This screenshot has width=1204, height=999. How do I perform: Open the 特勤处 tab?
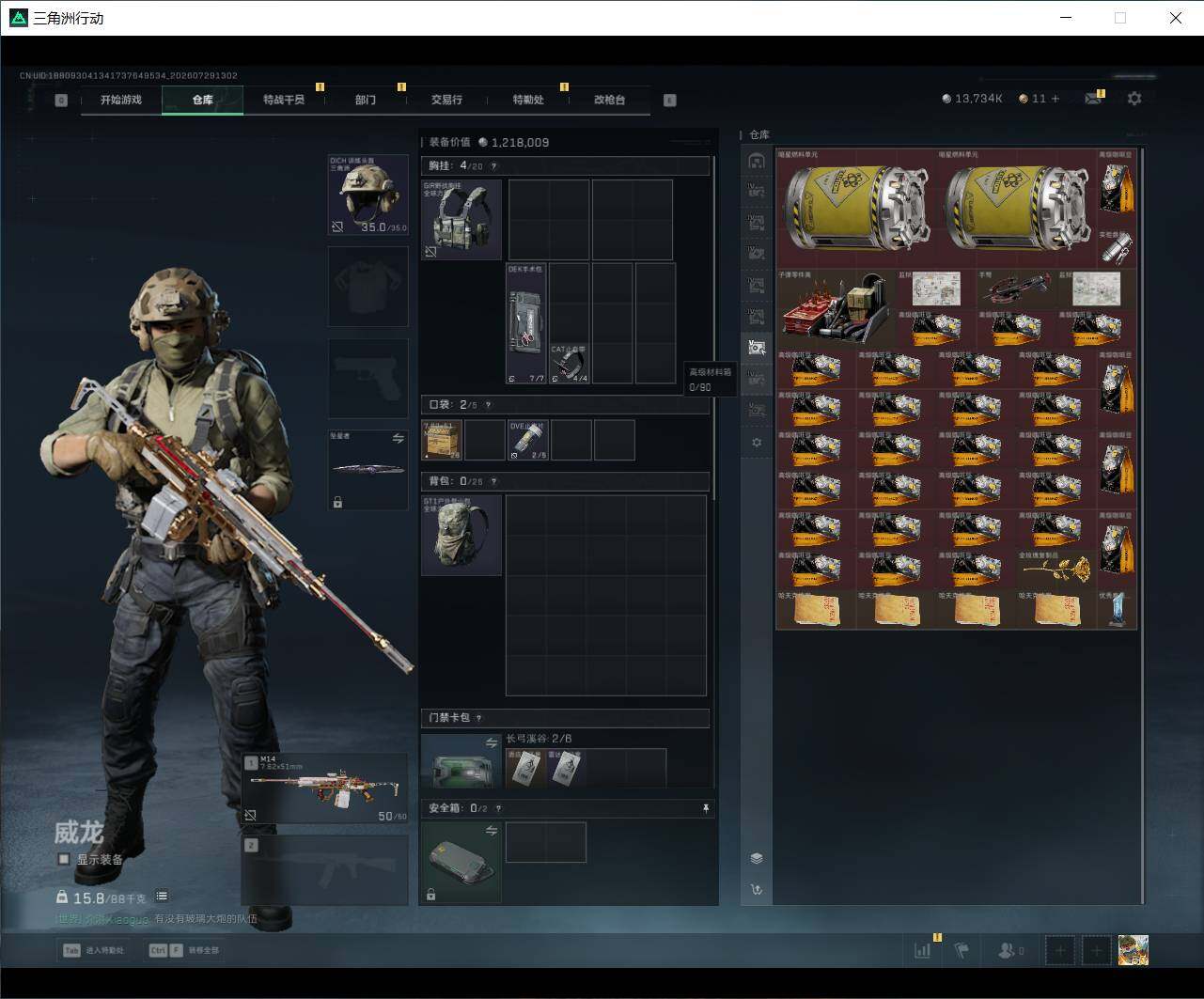[x=528, y=100]
